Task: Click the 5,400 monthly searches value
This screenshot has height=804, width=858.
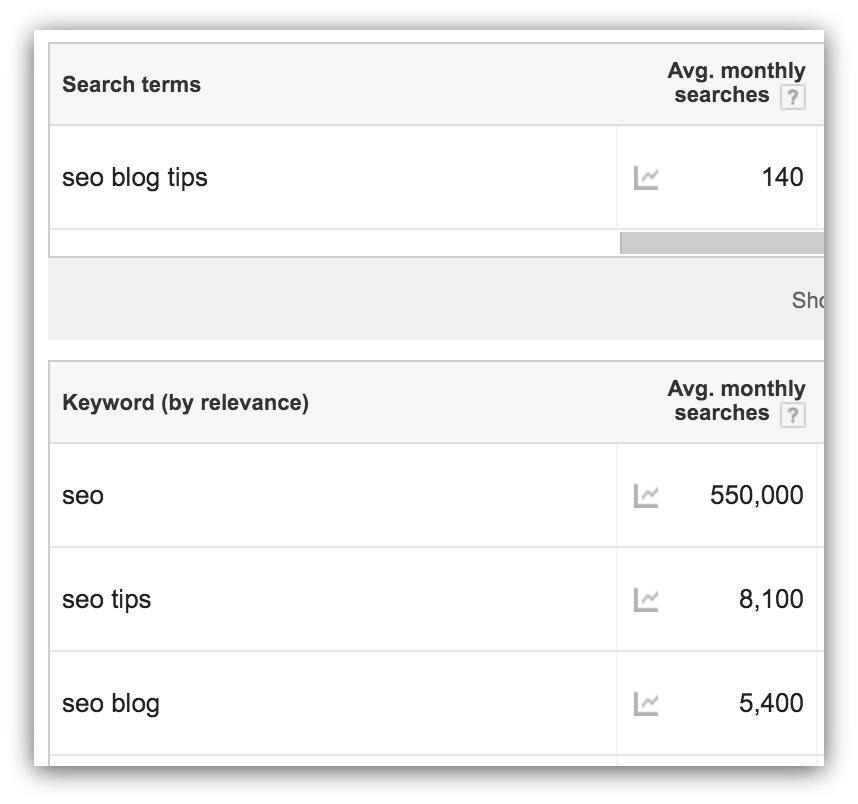Action: click(x=772, y=703)
